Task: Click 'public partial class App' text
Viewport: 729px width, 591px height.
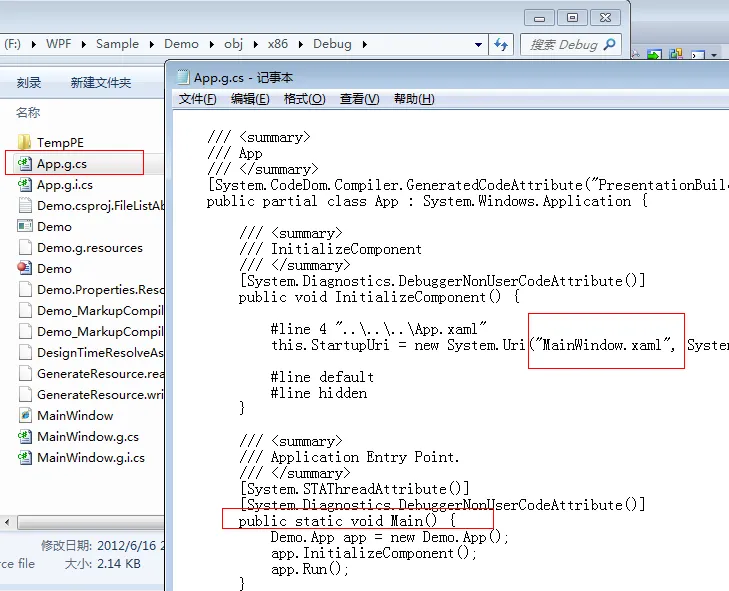Action: coord(302,201)
